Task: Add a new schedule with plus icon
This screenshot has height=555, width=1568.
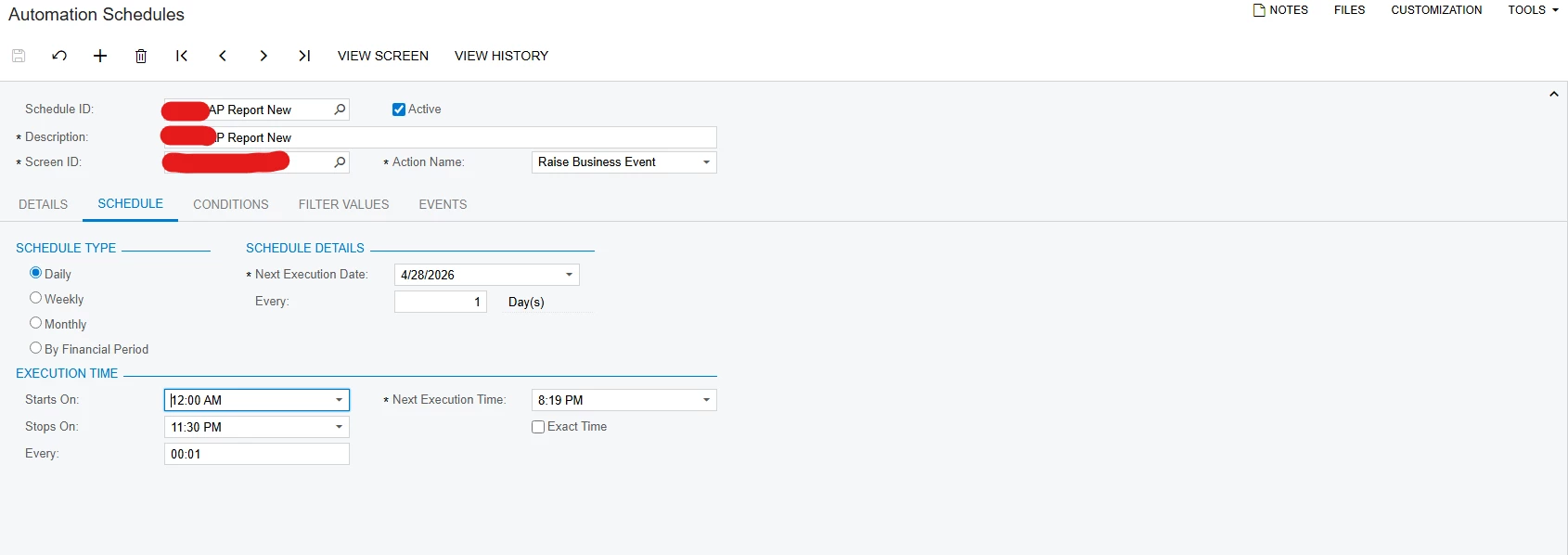Action: pos(100,56)
